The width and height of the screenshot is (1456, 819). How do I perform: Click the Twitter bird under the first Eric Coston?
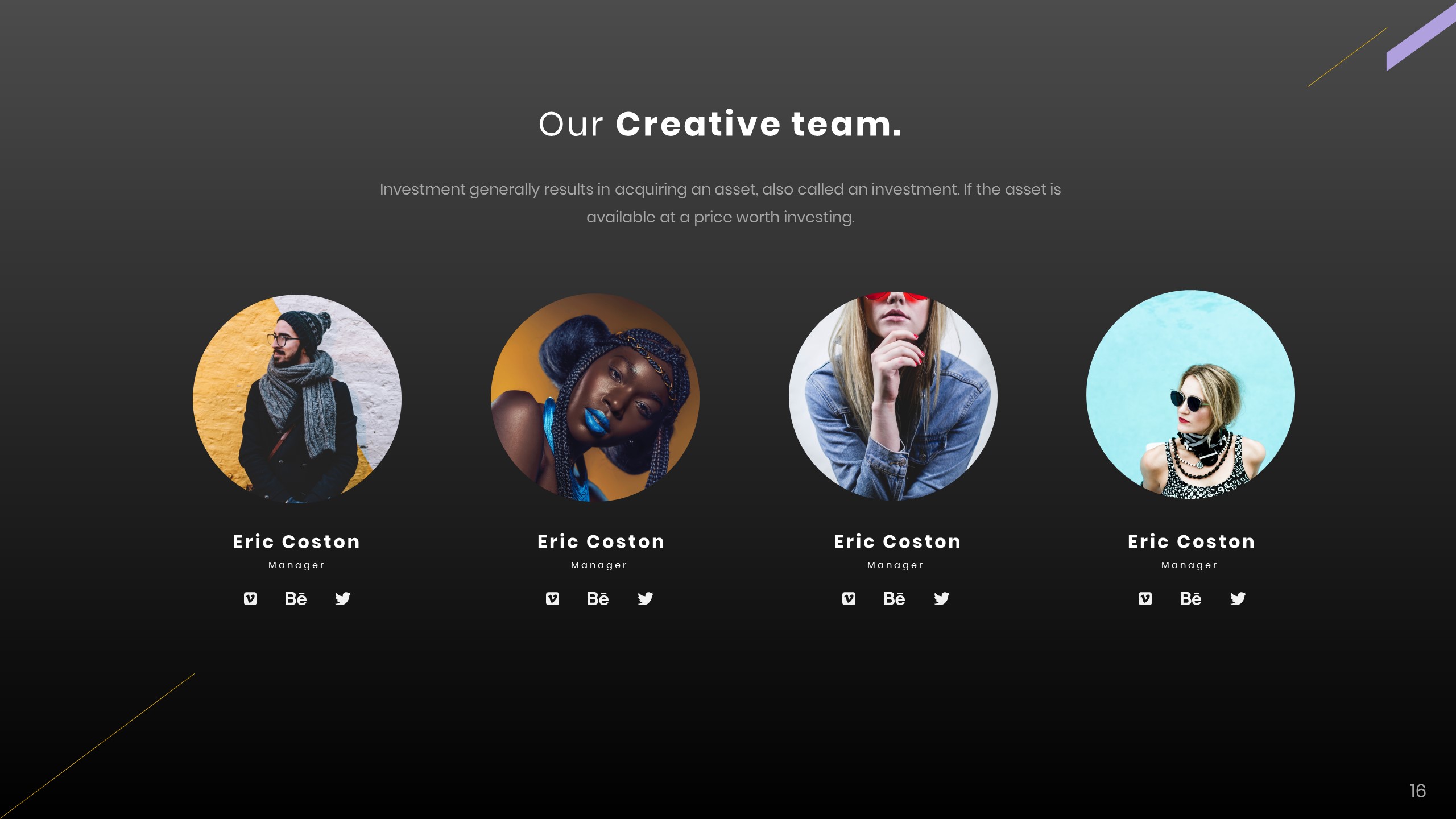[x=343, y=598]
